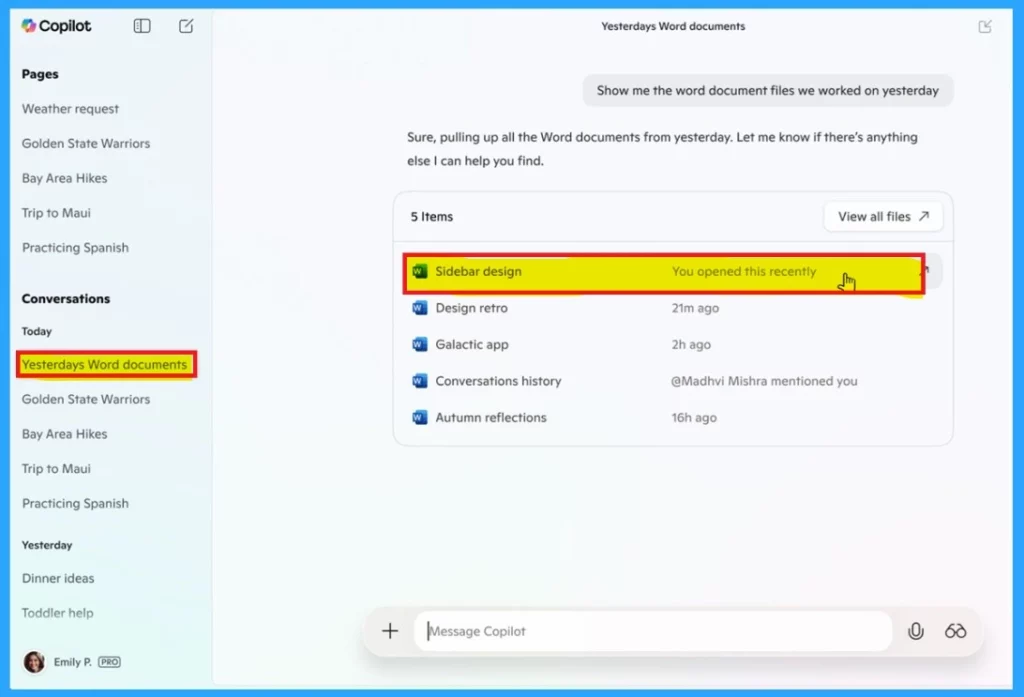Open Golden State Warriors under Pages

coord(86,144)
